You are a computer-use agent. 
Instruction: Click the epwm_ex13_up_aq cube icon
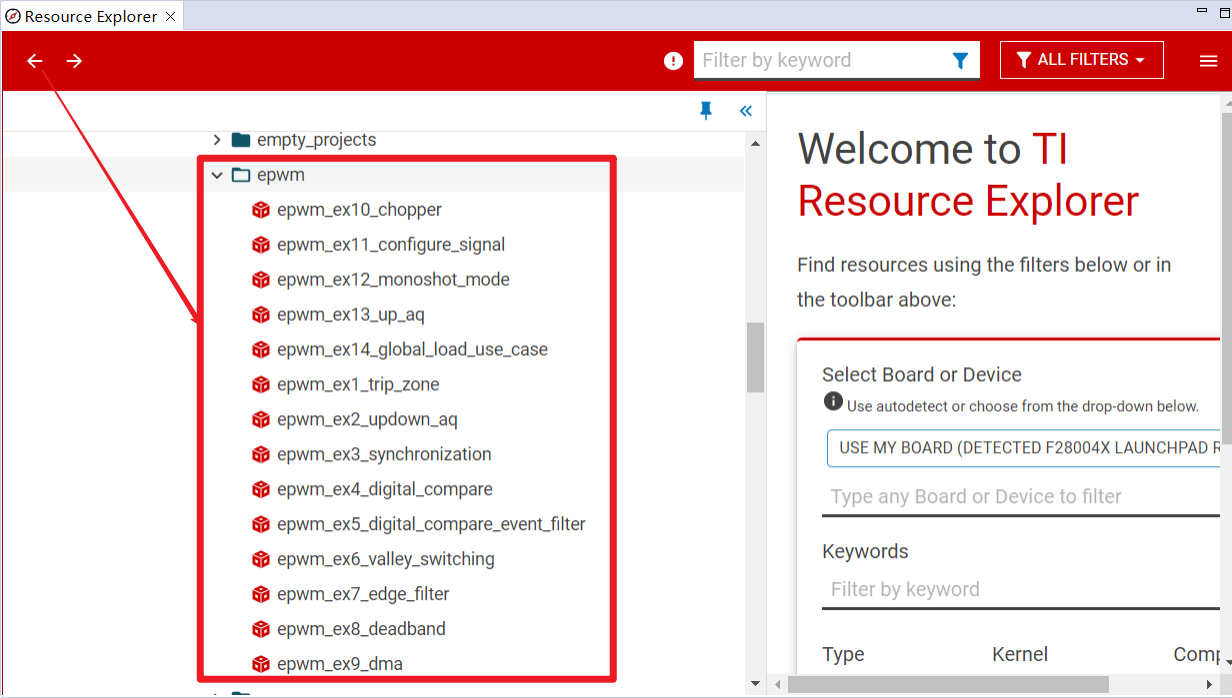[261, 315]
